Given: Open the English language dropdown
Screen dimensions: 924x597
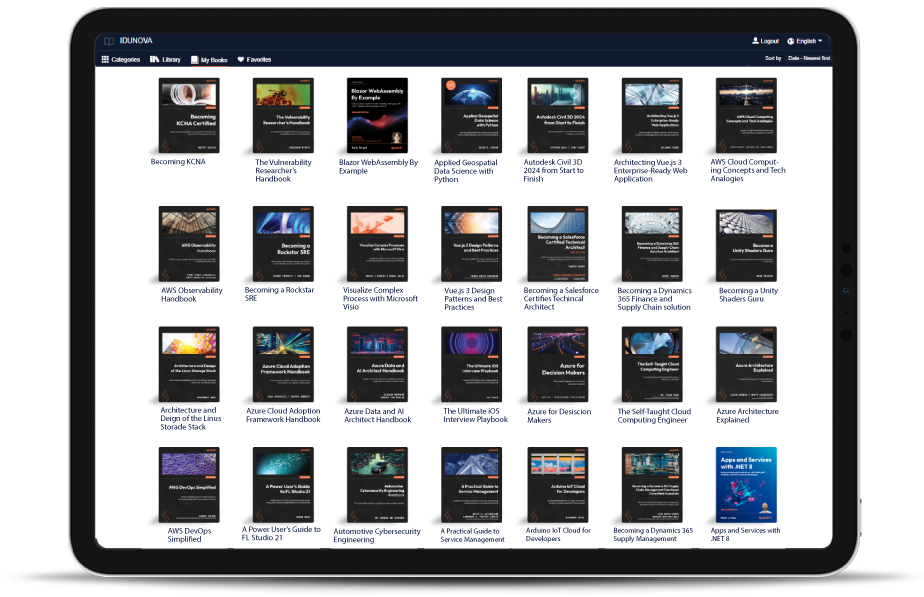Looking at the screenshot, I should click(805, 41).
